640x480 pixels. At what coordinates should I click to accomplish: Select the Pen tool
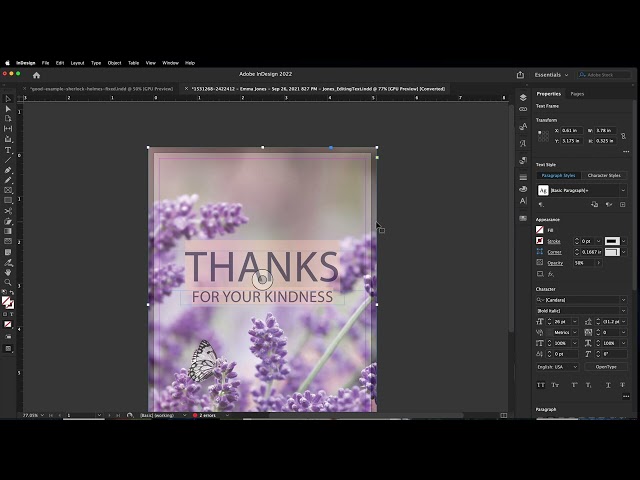8,170
